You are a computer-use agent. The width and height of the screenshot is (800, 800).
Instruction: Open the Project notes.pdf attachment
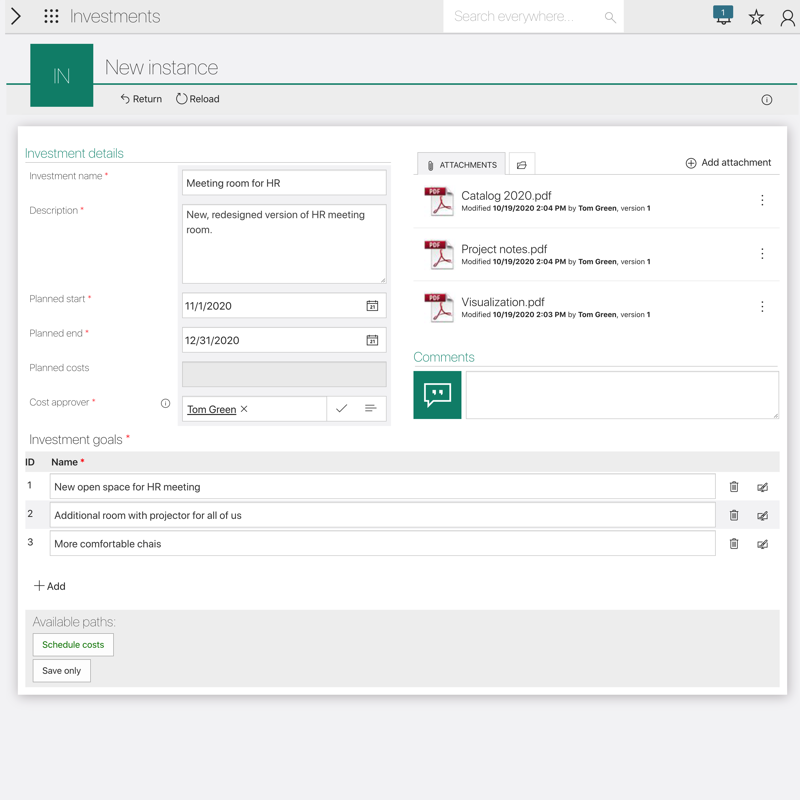[x=504, y=249]
